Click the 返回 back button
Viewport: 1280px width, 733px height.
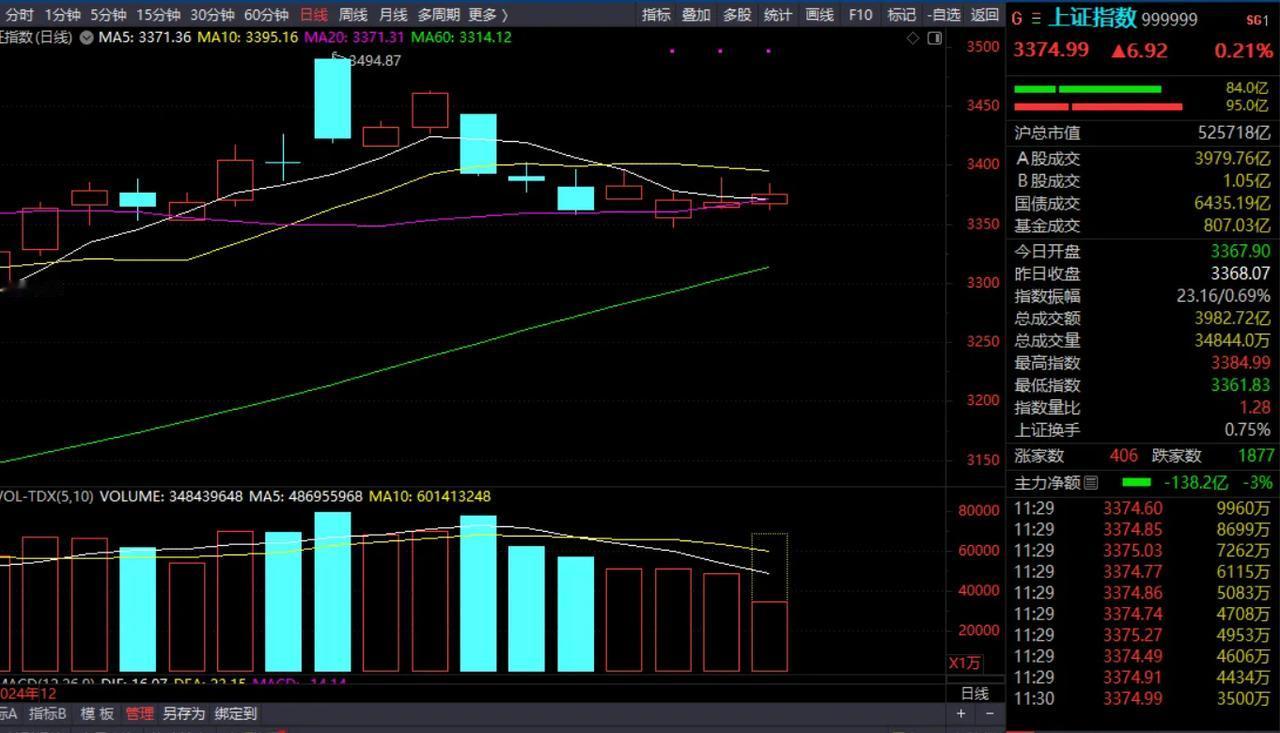point(985,15)
